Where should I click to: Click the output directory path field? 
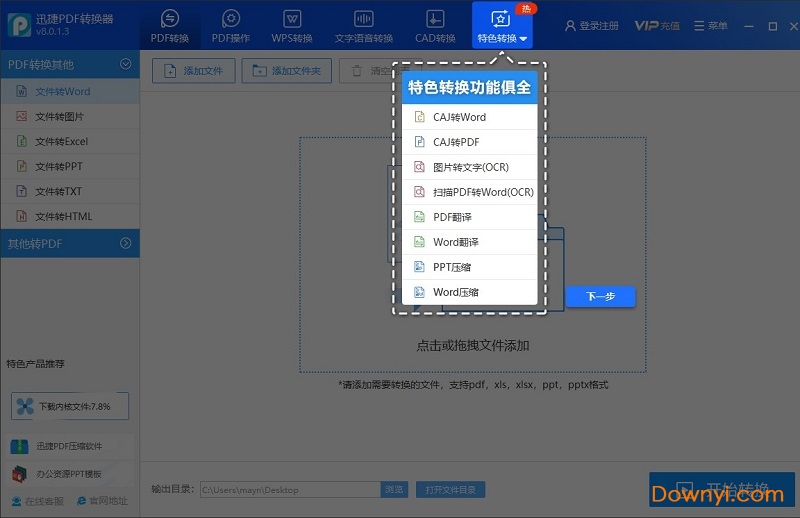pyautogui.click(x=290, y=489)
